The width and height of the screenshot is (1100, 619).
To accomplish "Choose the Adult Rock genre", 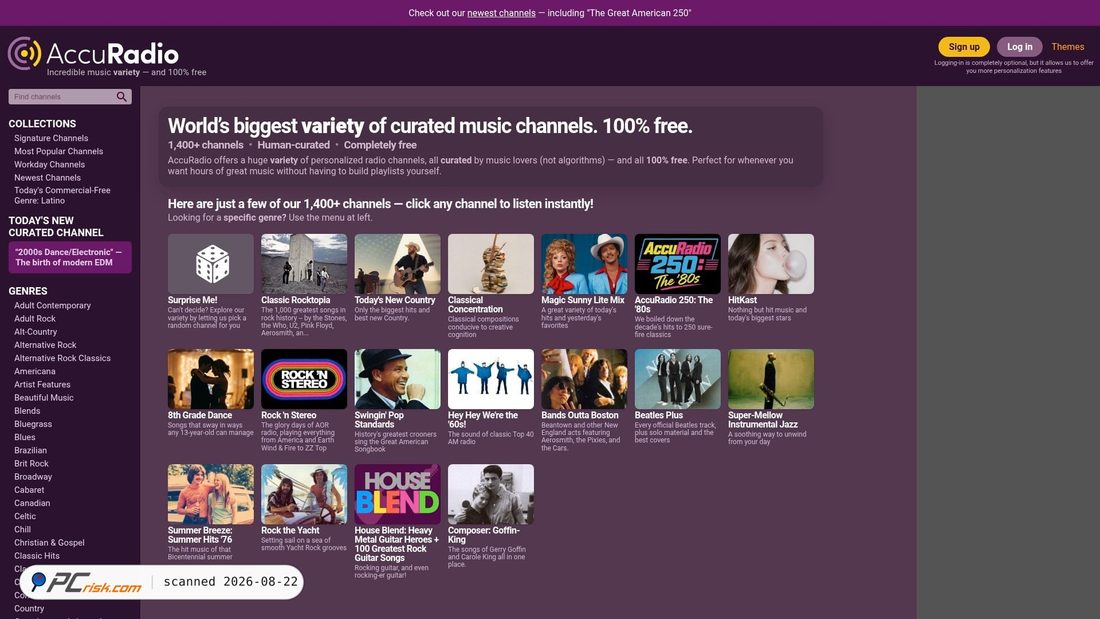I will click(34, 319).
